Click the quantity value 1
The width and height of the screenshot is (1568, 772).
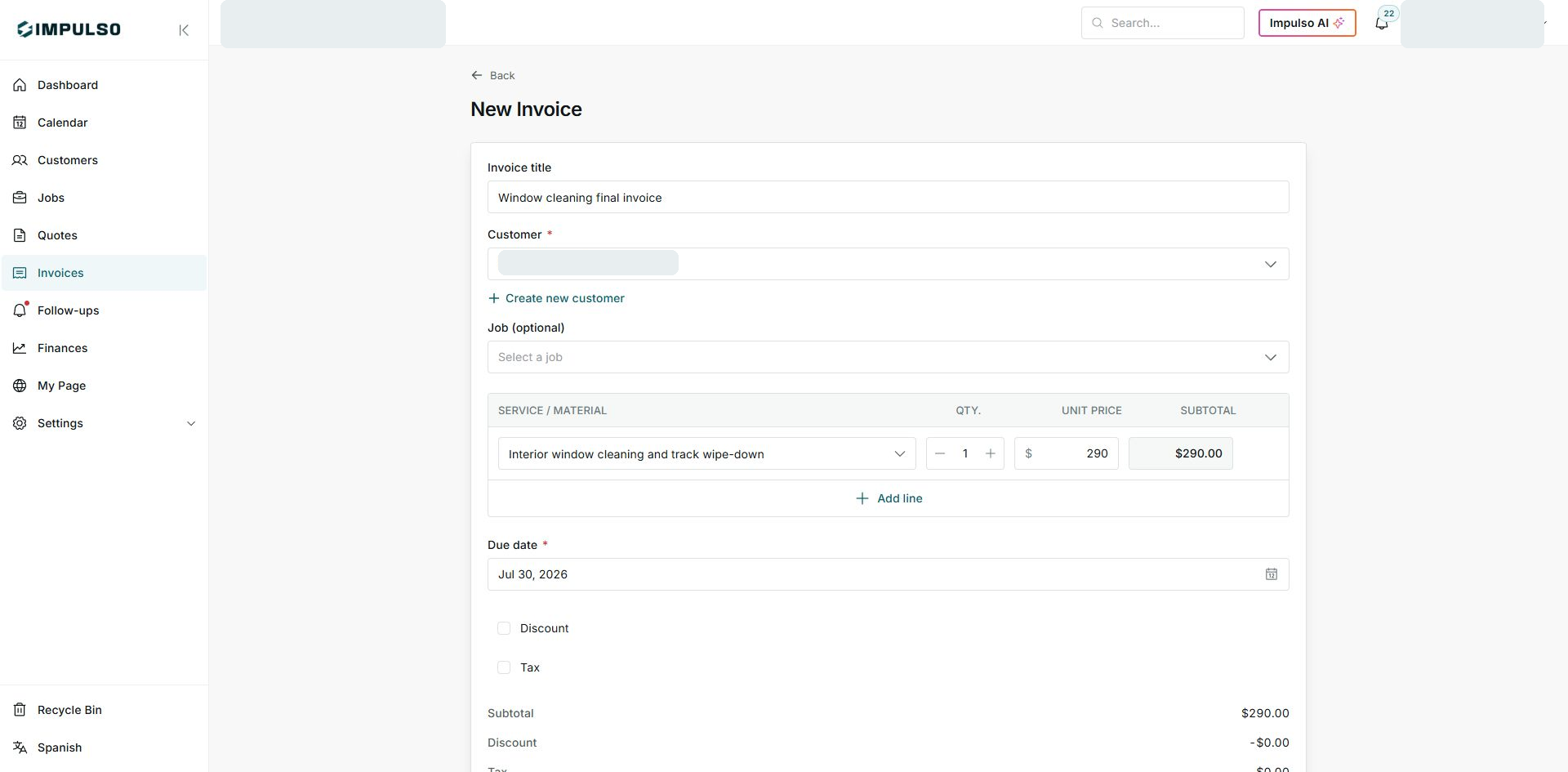[x=965, y=453]
